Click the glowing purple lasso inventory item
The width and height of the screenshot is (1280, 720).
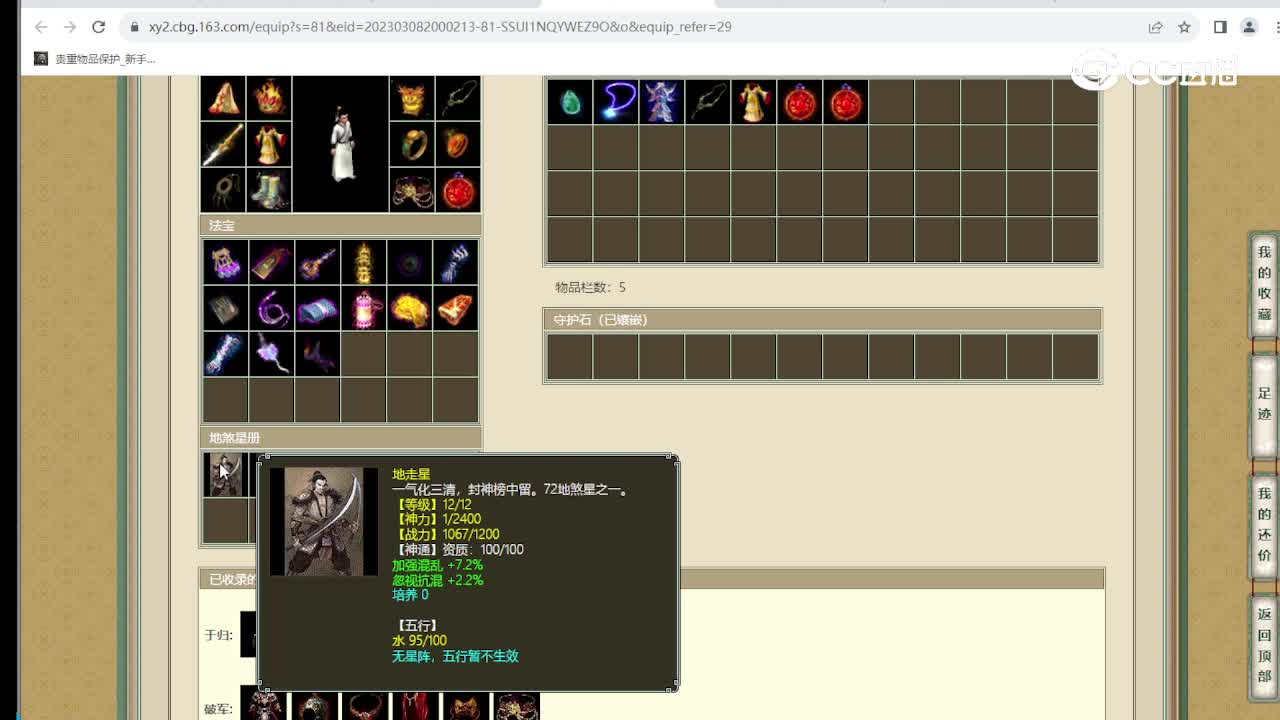(x=615, y=102)
